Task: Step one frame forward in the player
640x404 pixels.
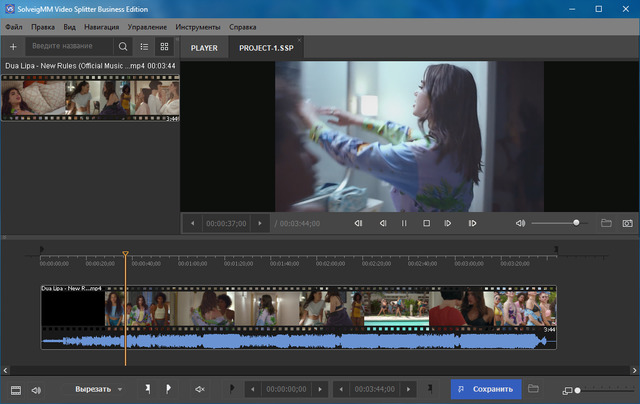Action: coord(448,224)
